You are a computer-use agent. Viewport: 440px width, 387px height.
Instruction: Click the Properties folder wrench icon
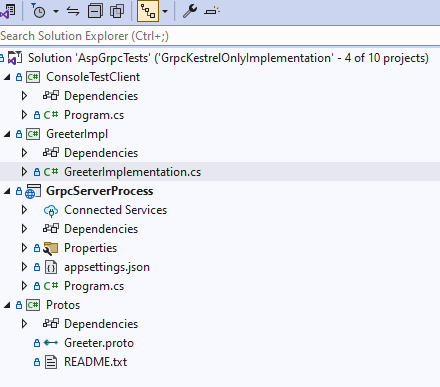pos(51,249)
